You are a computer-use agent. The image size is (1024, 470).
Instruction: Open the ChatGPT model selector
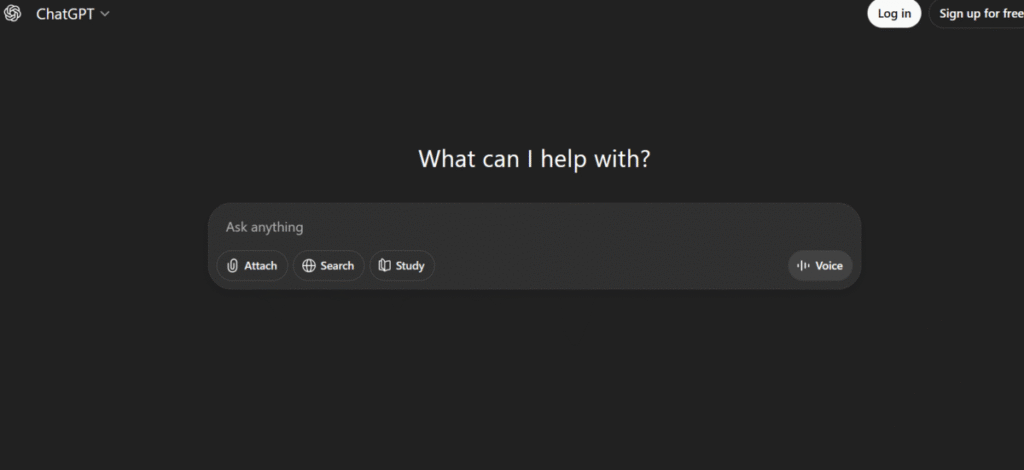click(72, 14)
